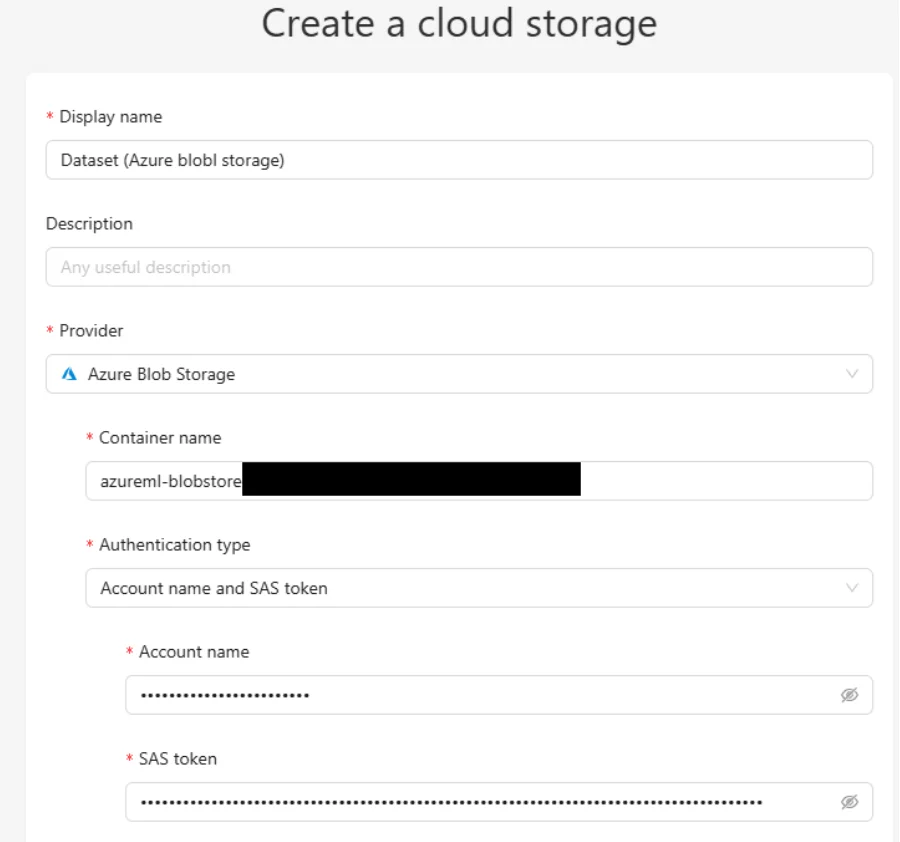Click the Account name password field

click(499, 695)
